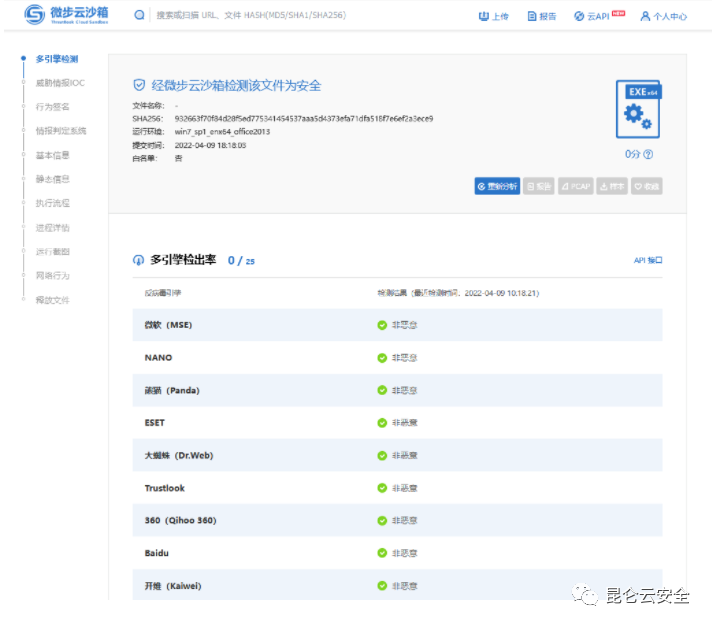Click the EXE x64 file type icon
The height and width of the screenshot is (626, 712).
[x=638, y=109]
